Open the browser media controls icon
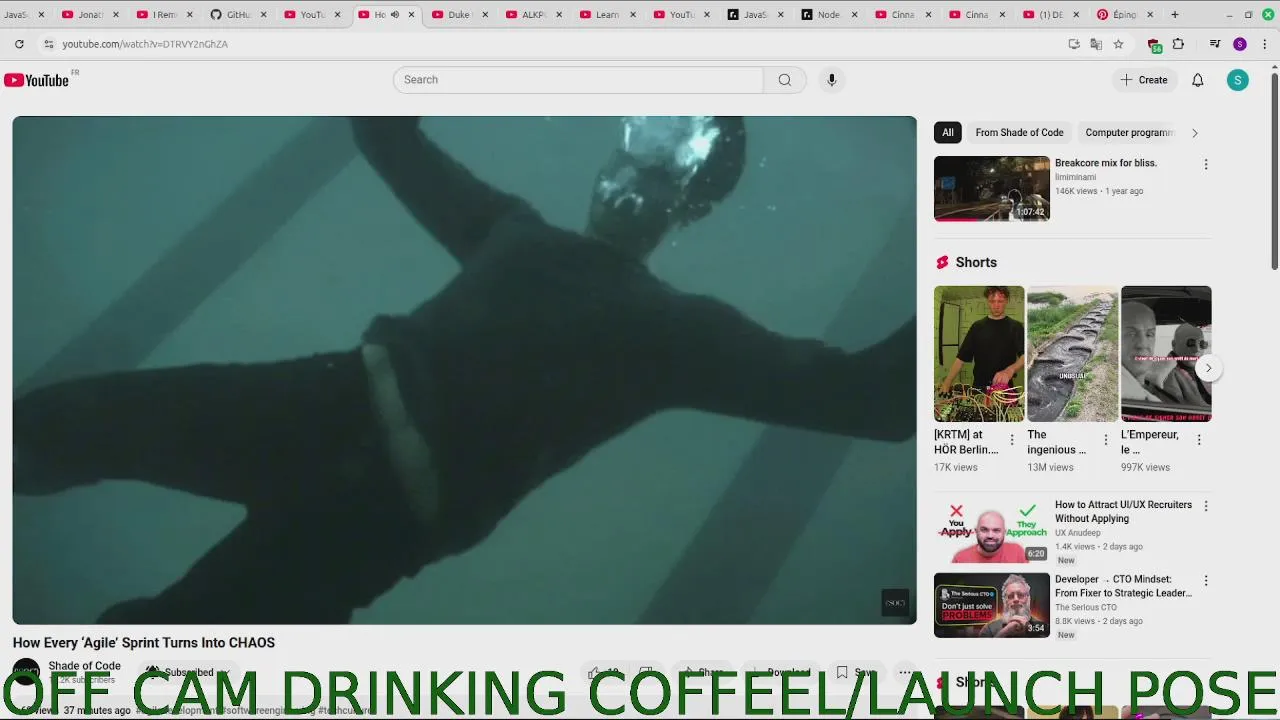Viewport: 1280px width, 720px height. (1215, 44)
